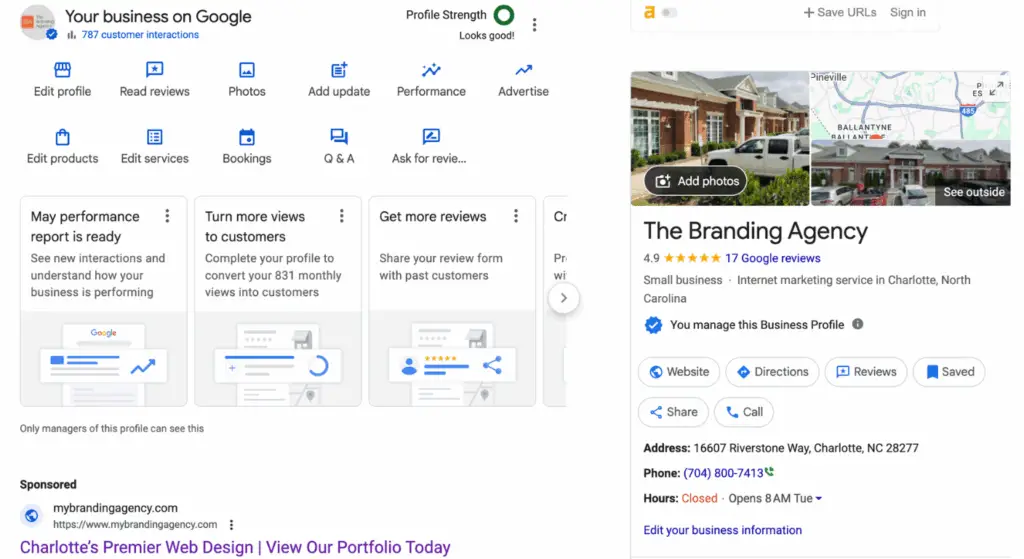Expand the map with corner arrows icon
This screenshot has height=559, width=1024.
tap(996, 89)
